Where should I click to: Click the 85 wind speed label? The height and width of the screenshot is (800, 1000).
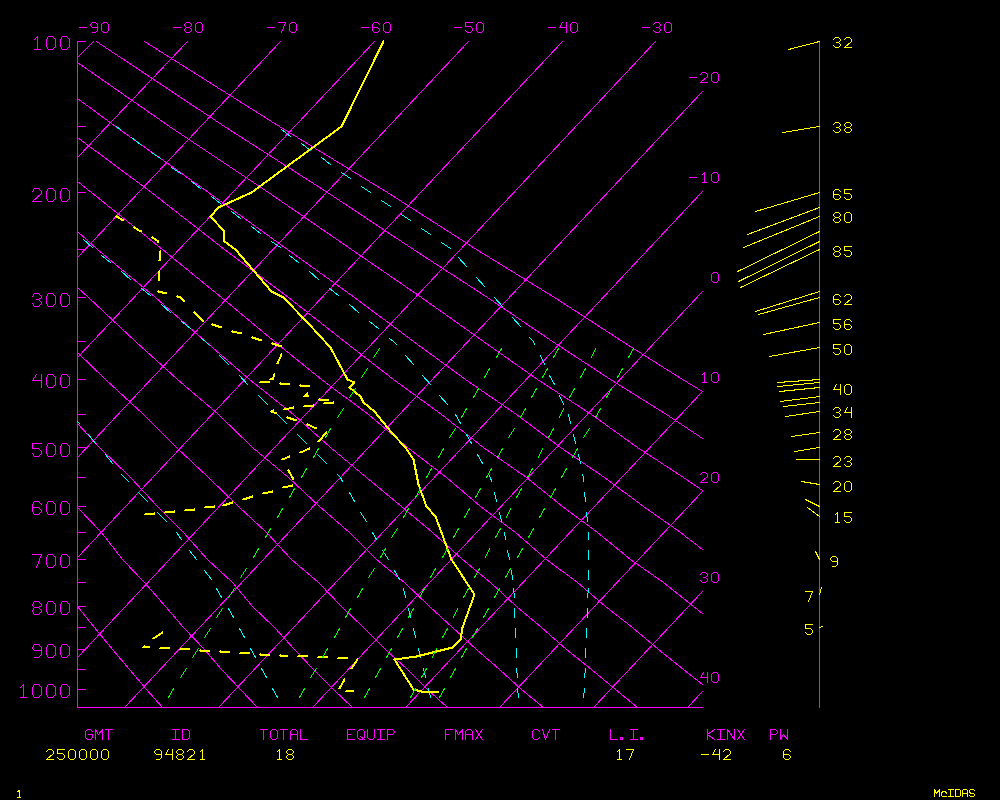coord(842,252)
